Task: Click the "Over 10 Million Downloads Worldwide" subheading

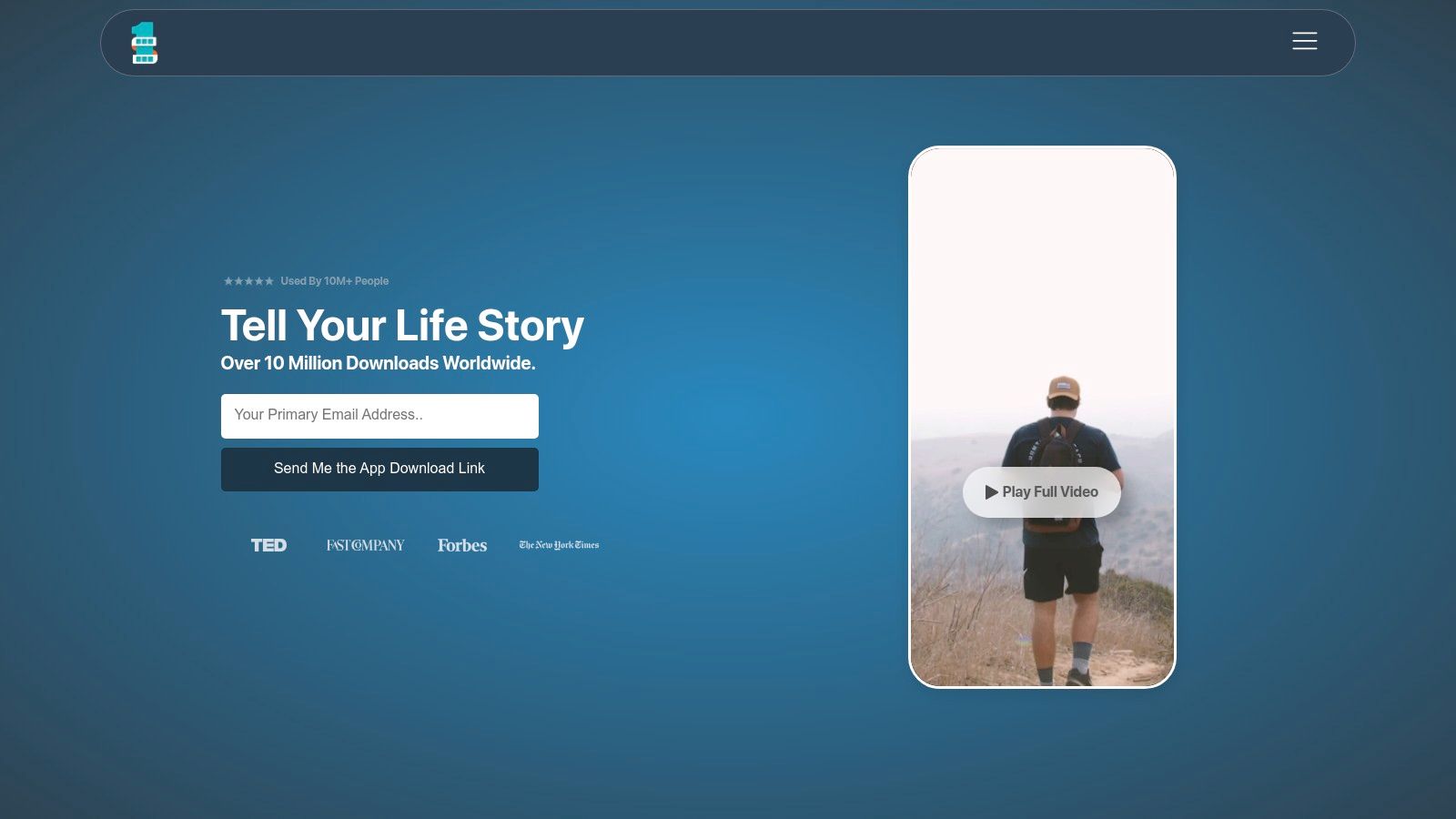Action: 378,363
